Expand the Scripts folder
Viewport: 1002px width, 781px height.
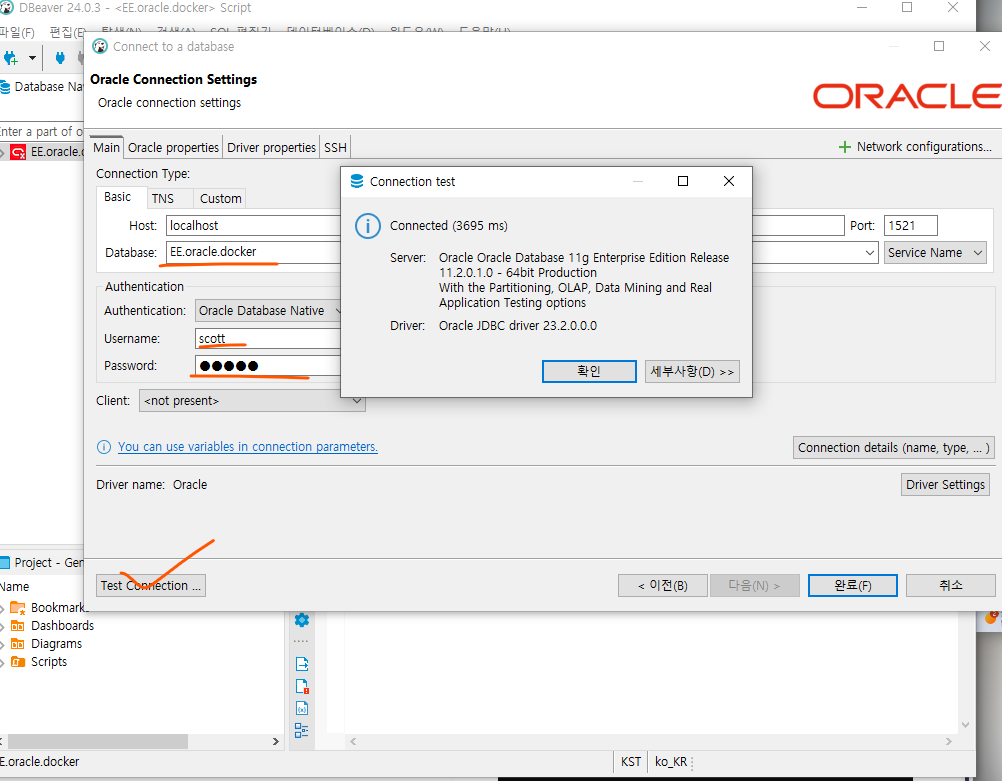pyautogui.click(x=3, y=662)
